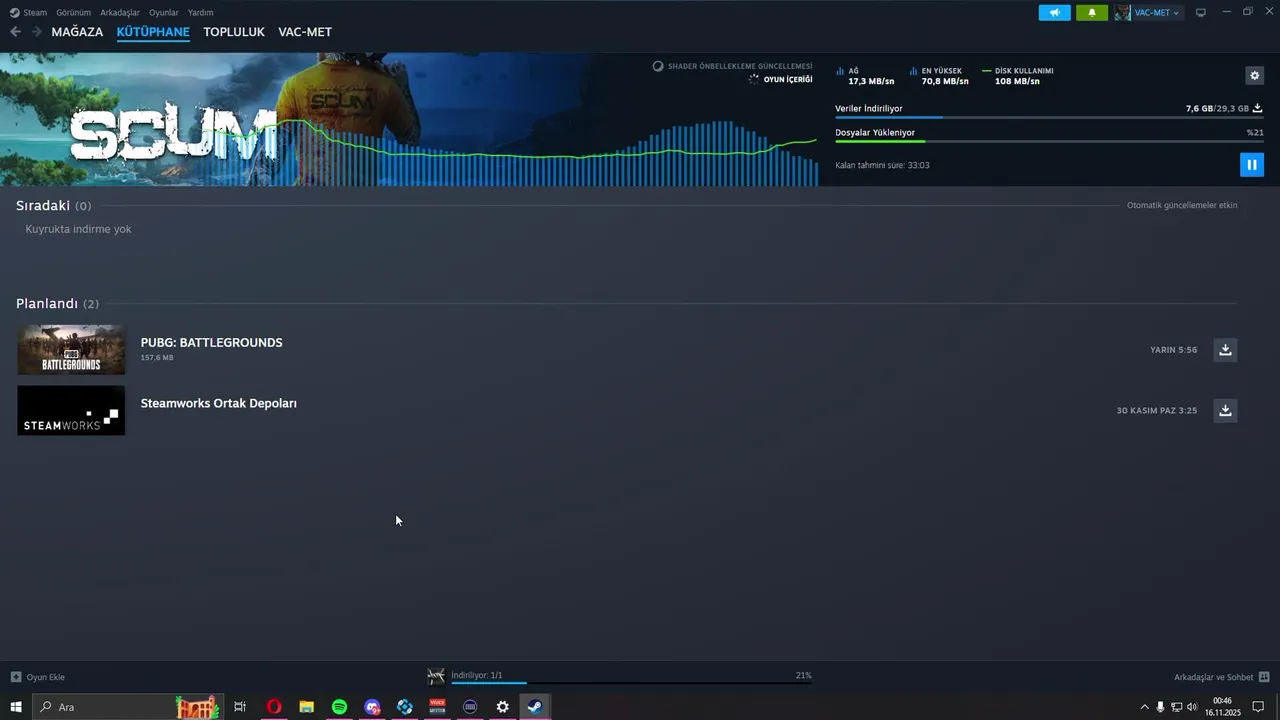Open Voicemeeter from the taskbar

click(437, 707)
